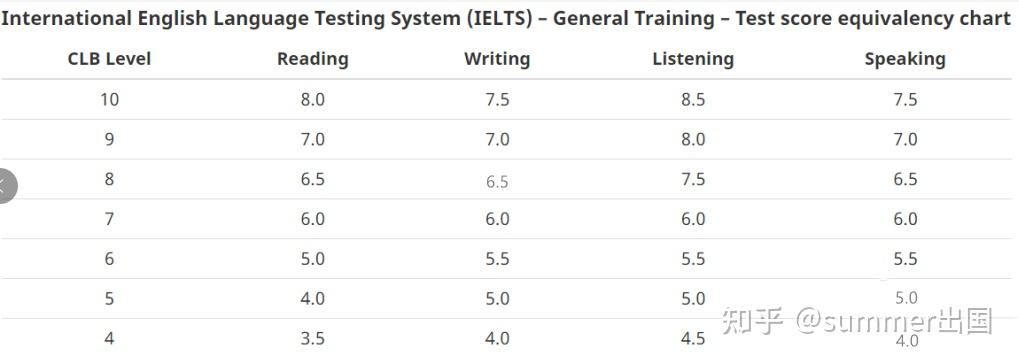Image resolution: width=1019 pixels, height=362 pixels.
Task: Select CLB level 10 cell
Action: tap(109, 99)
